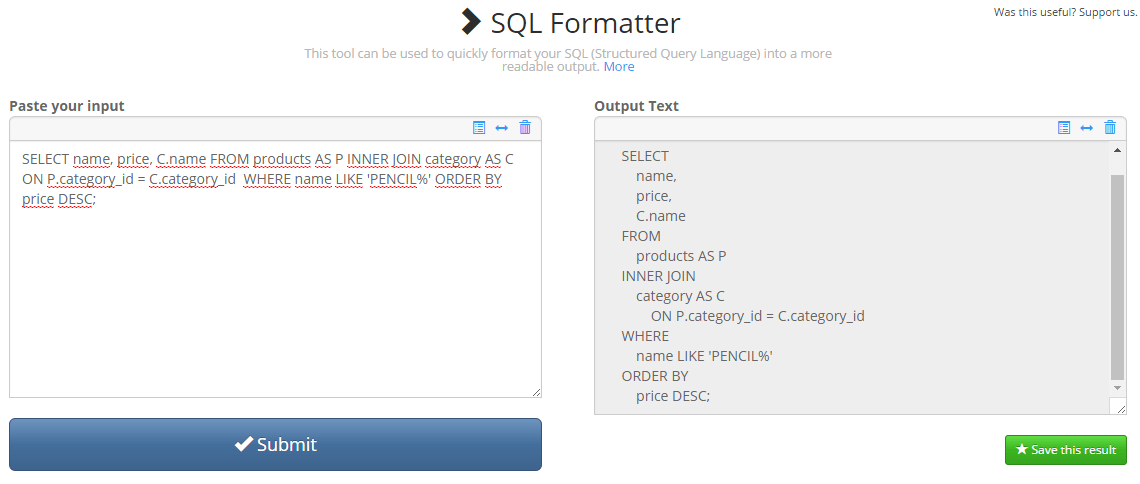Screen dimensions: 1140x484
Task: Click the 'Was this useful? Support us.' link
Action: pos(1065,12)
